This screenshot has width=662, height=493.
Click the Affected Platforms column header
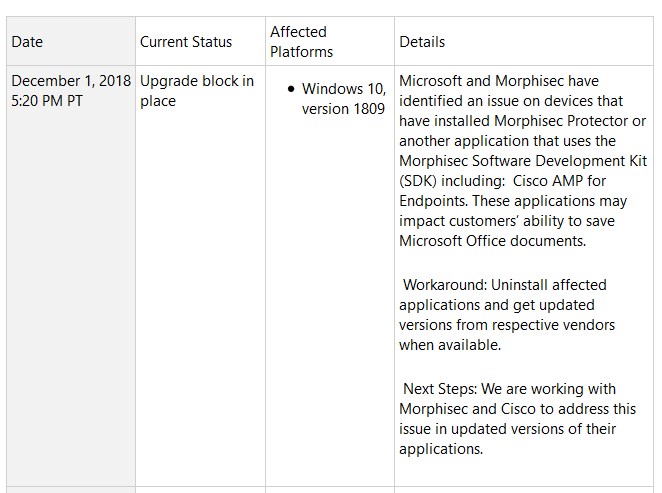click(301, 42)
